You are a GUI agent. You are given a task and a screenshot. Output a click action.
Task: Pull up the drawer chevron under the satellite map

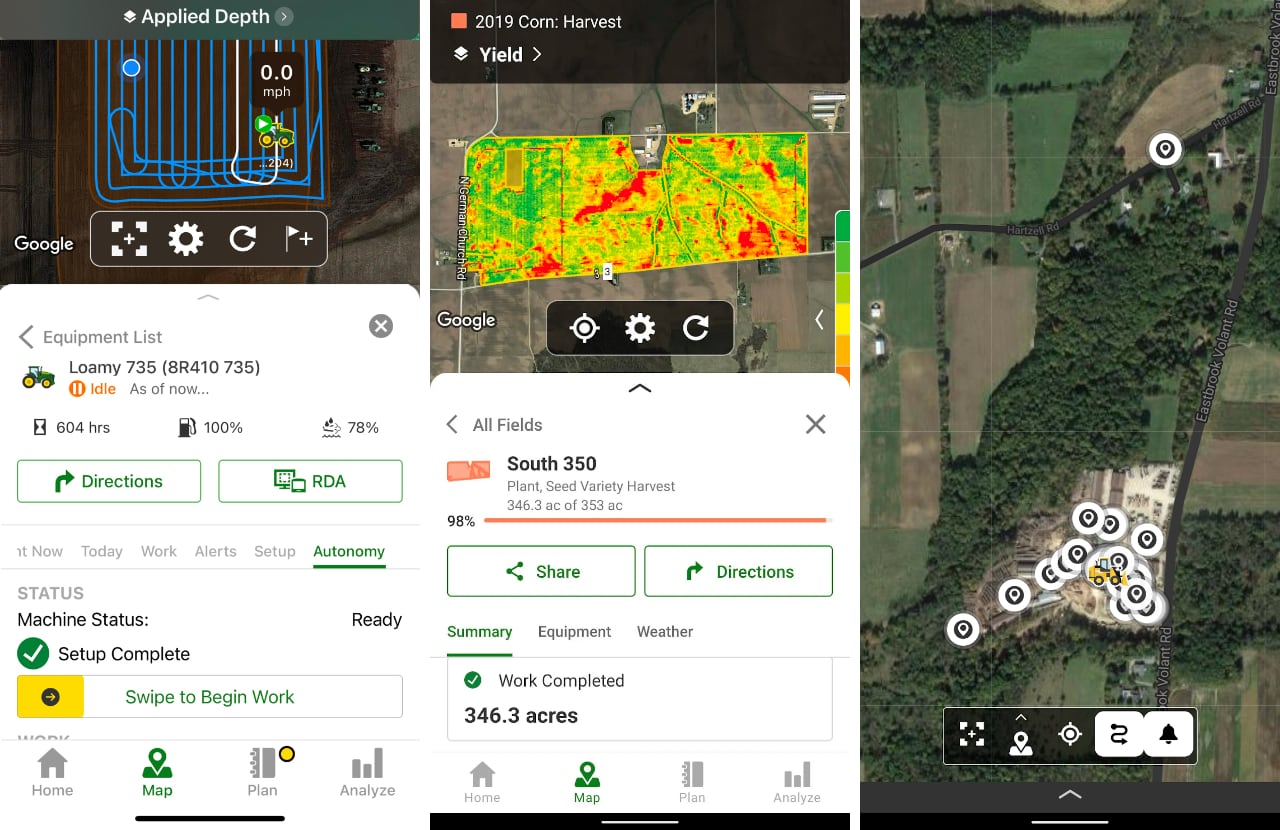coord(1070,795)
